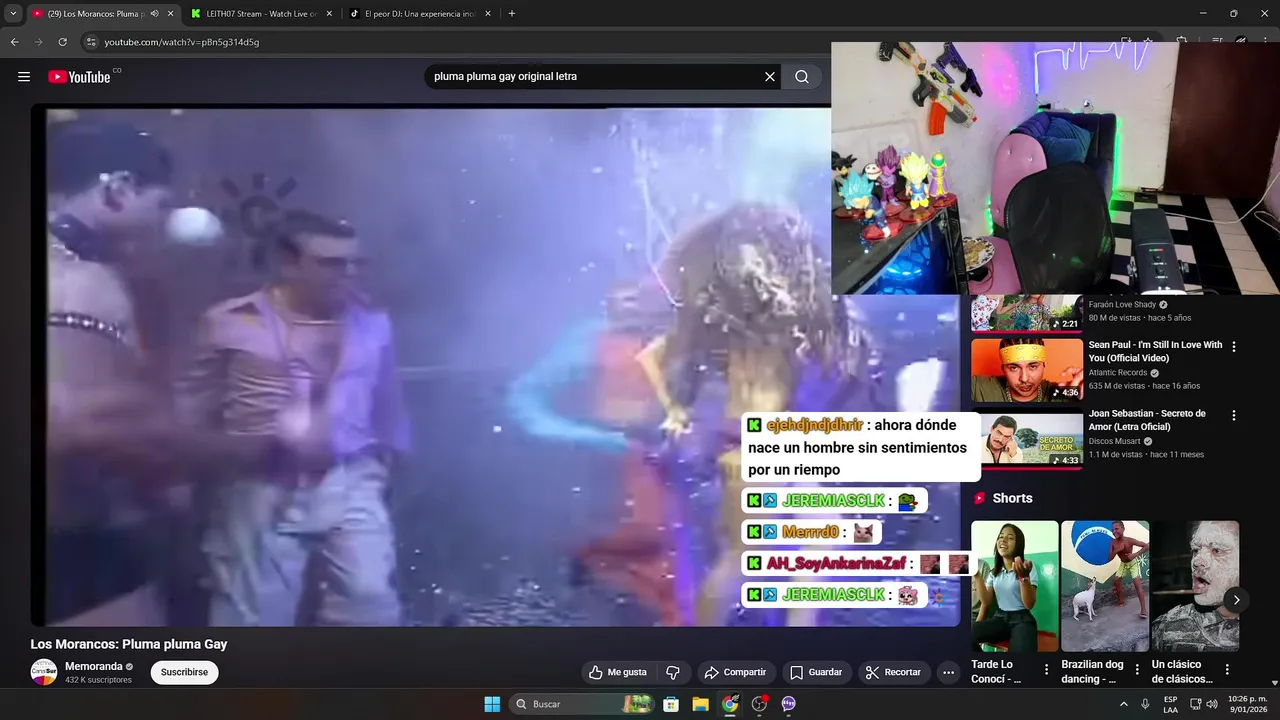This screenshot has width=1280, height=720.
Task: Open the Brazilian dog dancing short
Action: pos(1104,586)
